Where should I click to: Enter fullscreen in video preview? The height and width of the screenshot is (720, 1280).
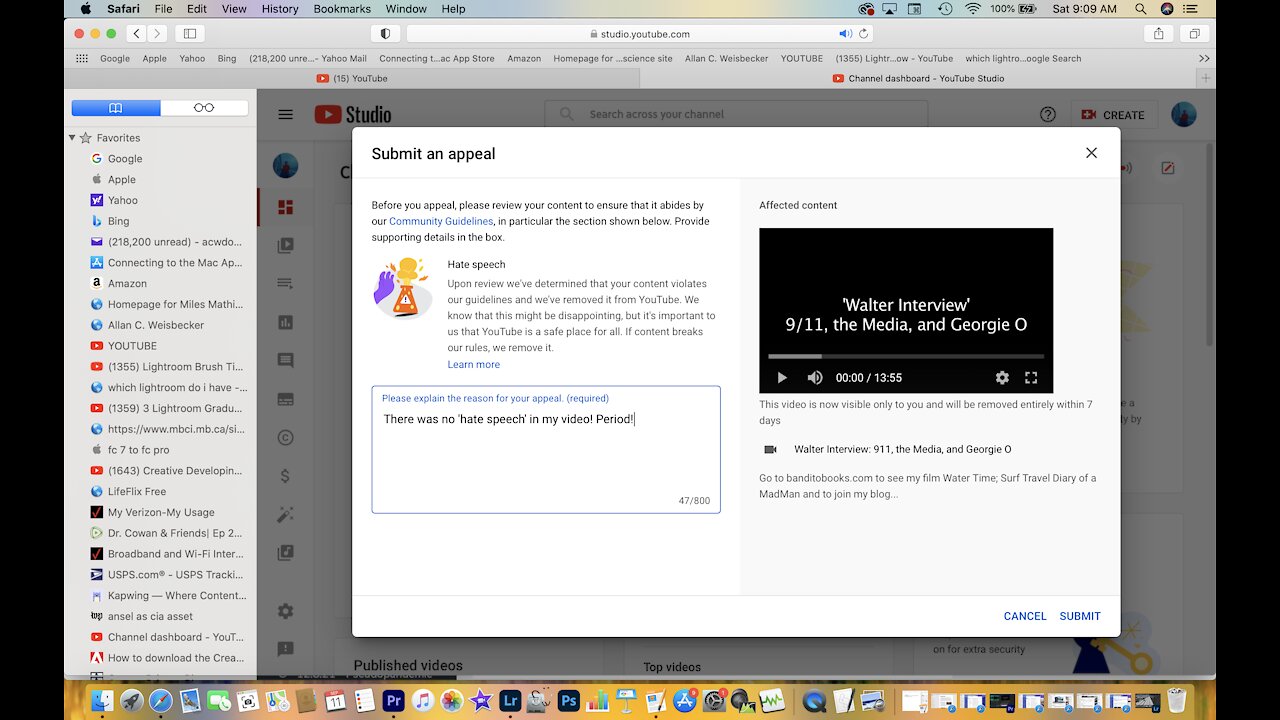[x=1031, y=378]
